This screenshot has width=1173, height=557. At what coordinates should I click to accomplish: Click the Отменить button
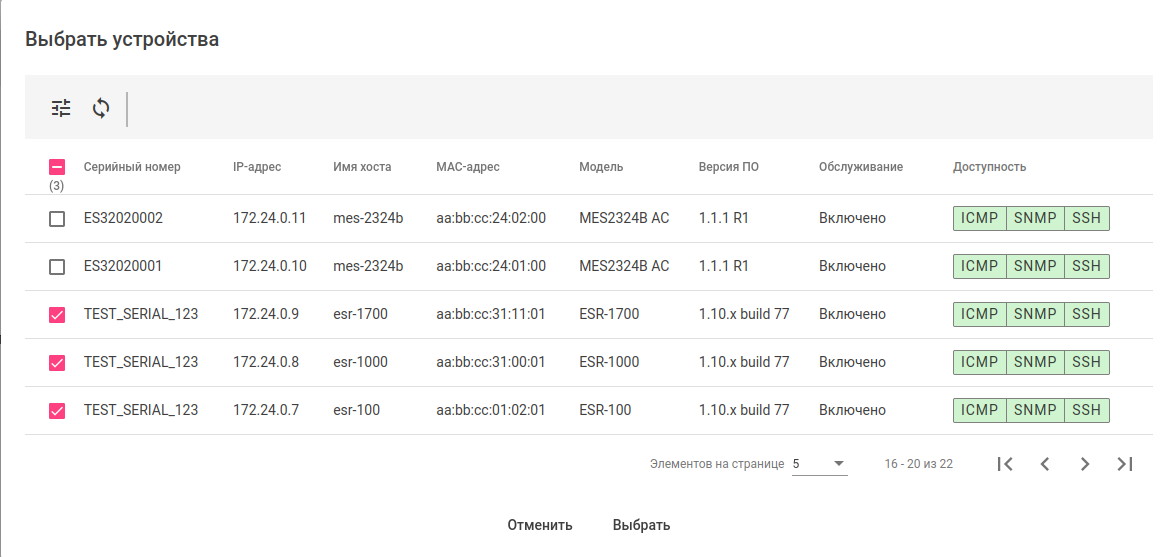coord(540,525)
